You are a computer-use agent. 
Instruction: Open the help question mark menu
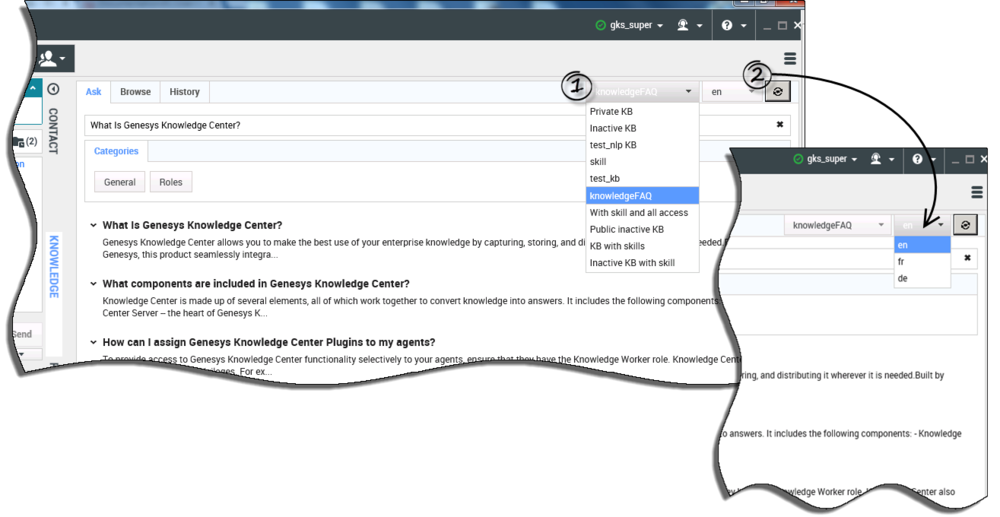click(x=733, y=25)
